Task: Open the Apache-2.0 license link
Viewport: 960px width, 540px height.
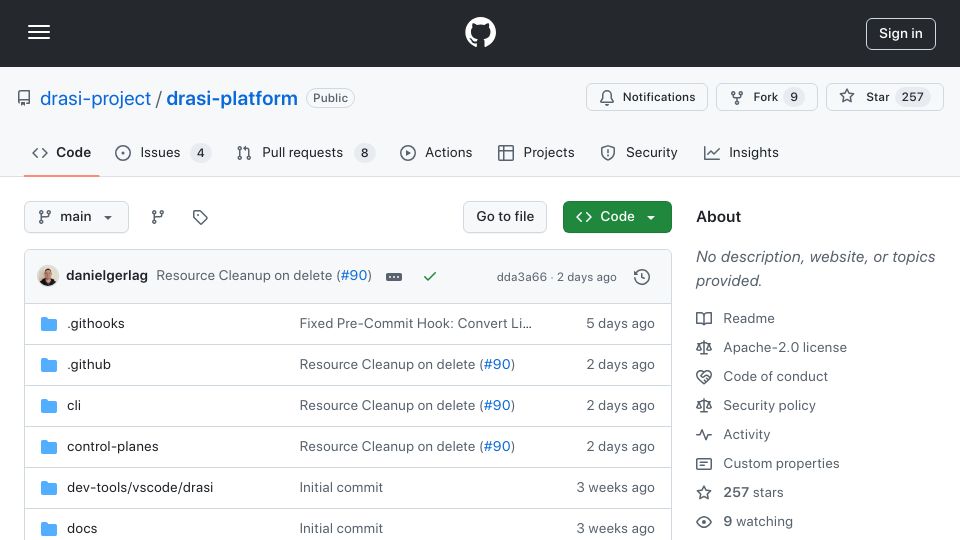Action: tap(785, 347)
